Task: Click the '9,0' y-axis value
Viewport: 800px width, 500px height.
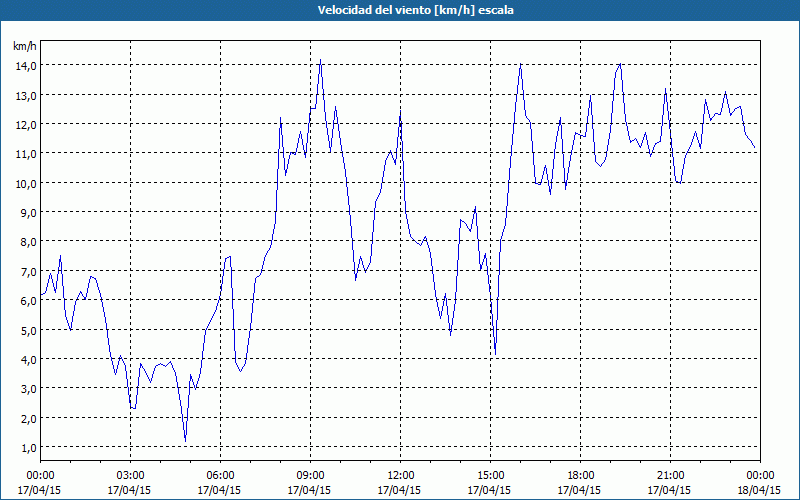Action: 28,213
